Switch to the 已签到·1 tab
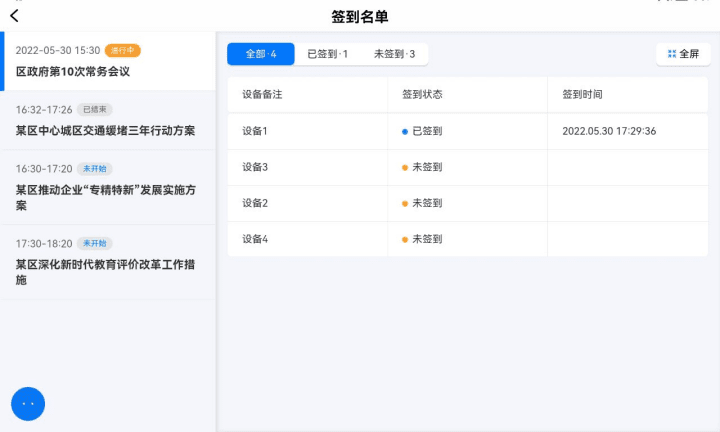This screenshot has height=432, width=720. (327, 54)
